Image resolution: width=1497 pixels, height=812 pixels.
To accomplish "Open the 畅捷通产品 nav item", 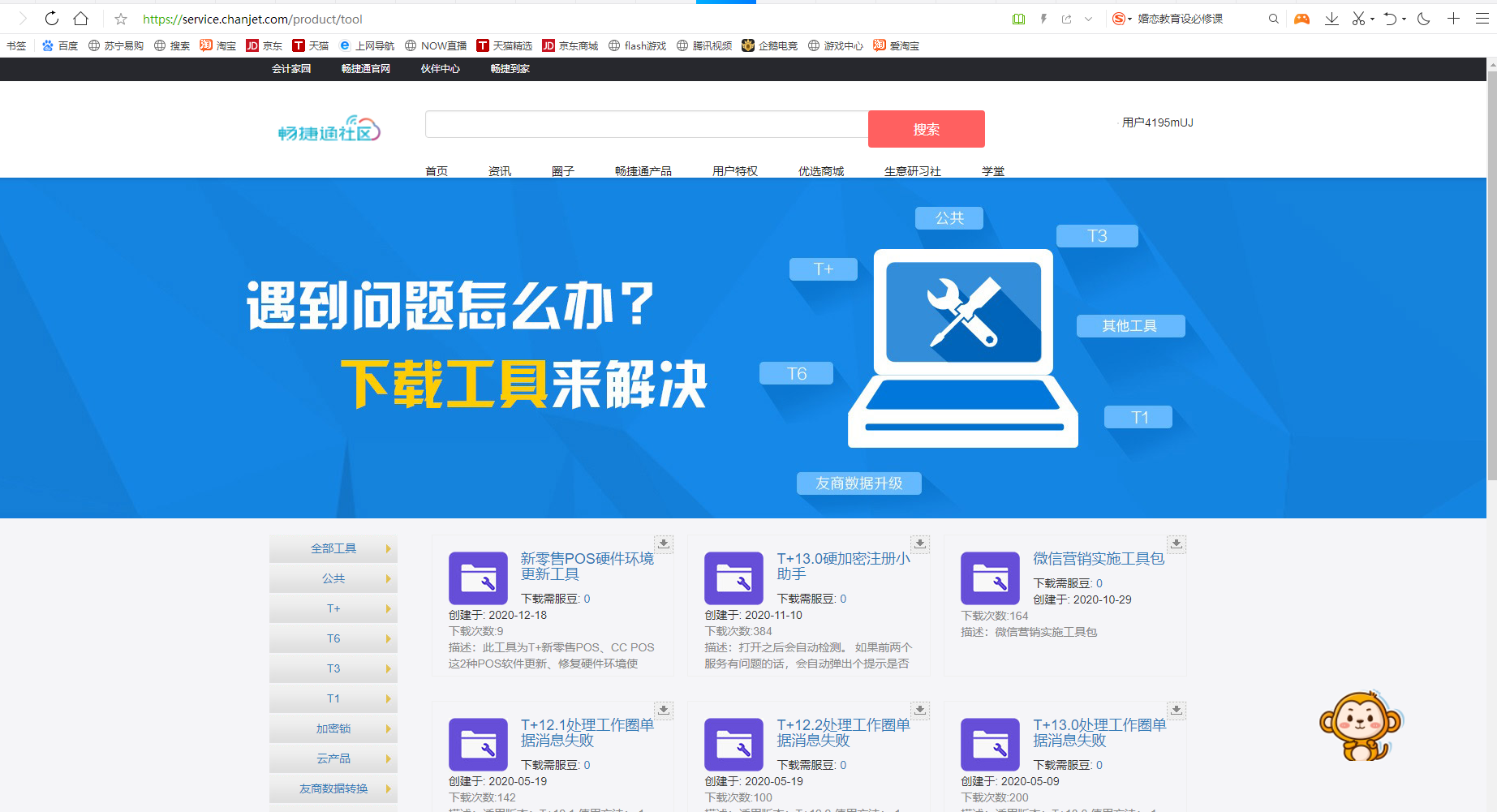I will point(643,171).
